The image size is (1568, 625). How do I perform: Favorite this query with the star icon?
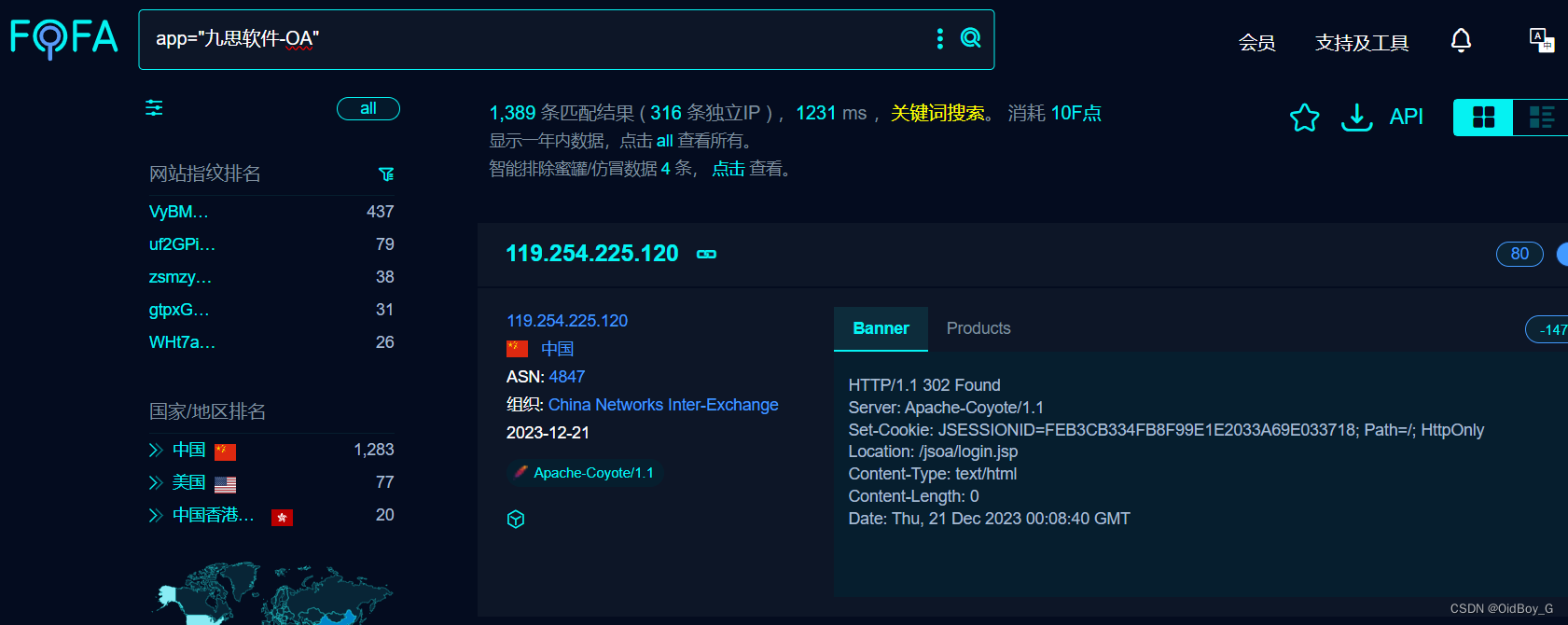click(1304, 117)
